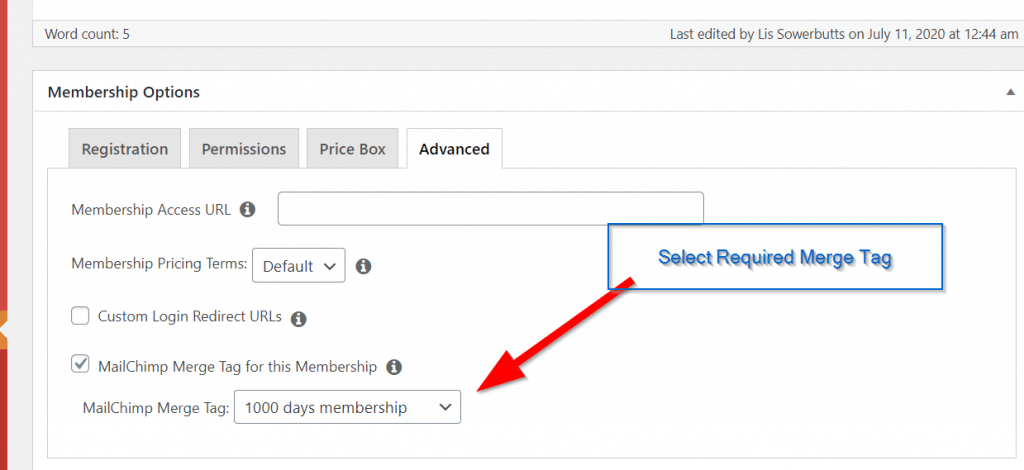Screen dimensions: 1024x470
Task: Enable the Custom Login Redirect URLs checkbox
Action: click(81, 317)
